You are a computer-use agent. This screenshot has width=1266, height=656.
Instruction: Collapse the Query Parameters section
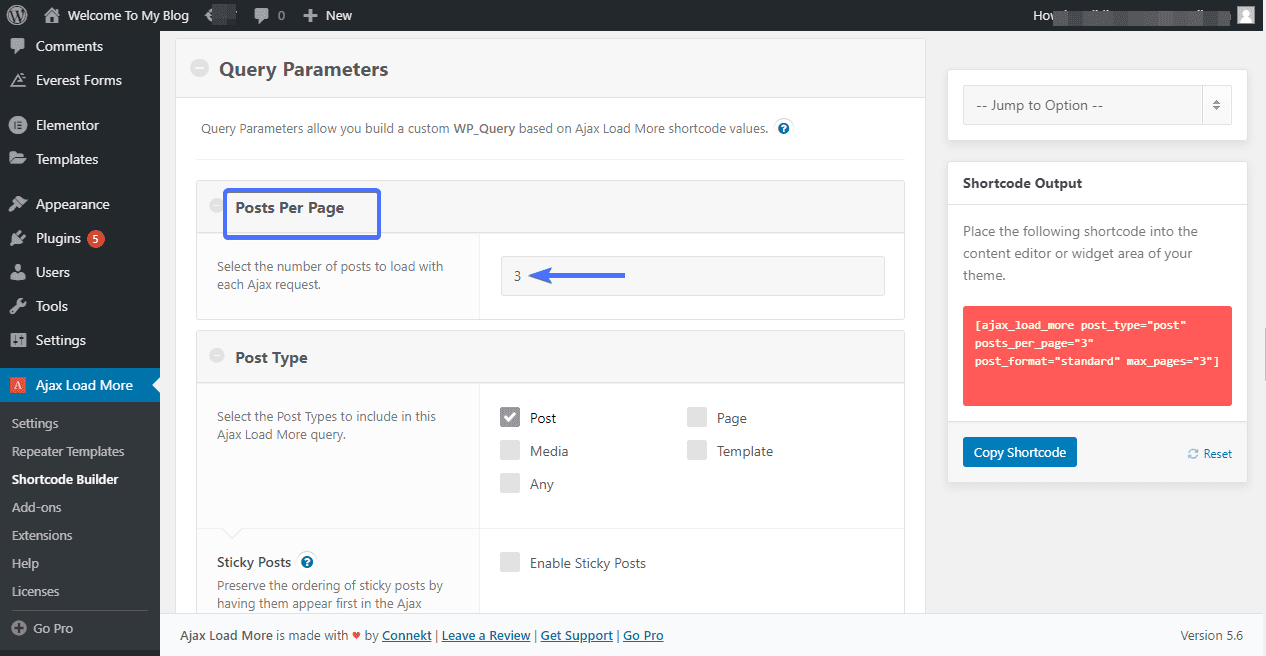point(200,69)
